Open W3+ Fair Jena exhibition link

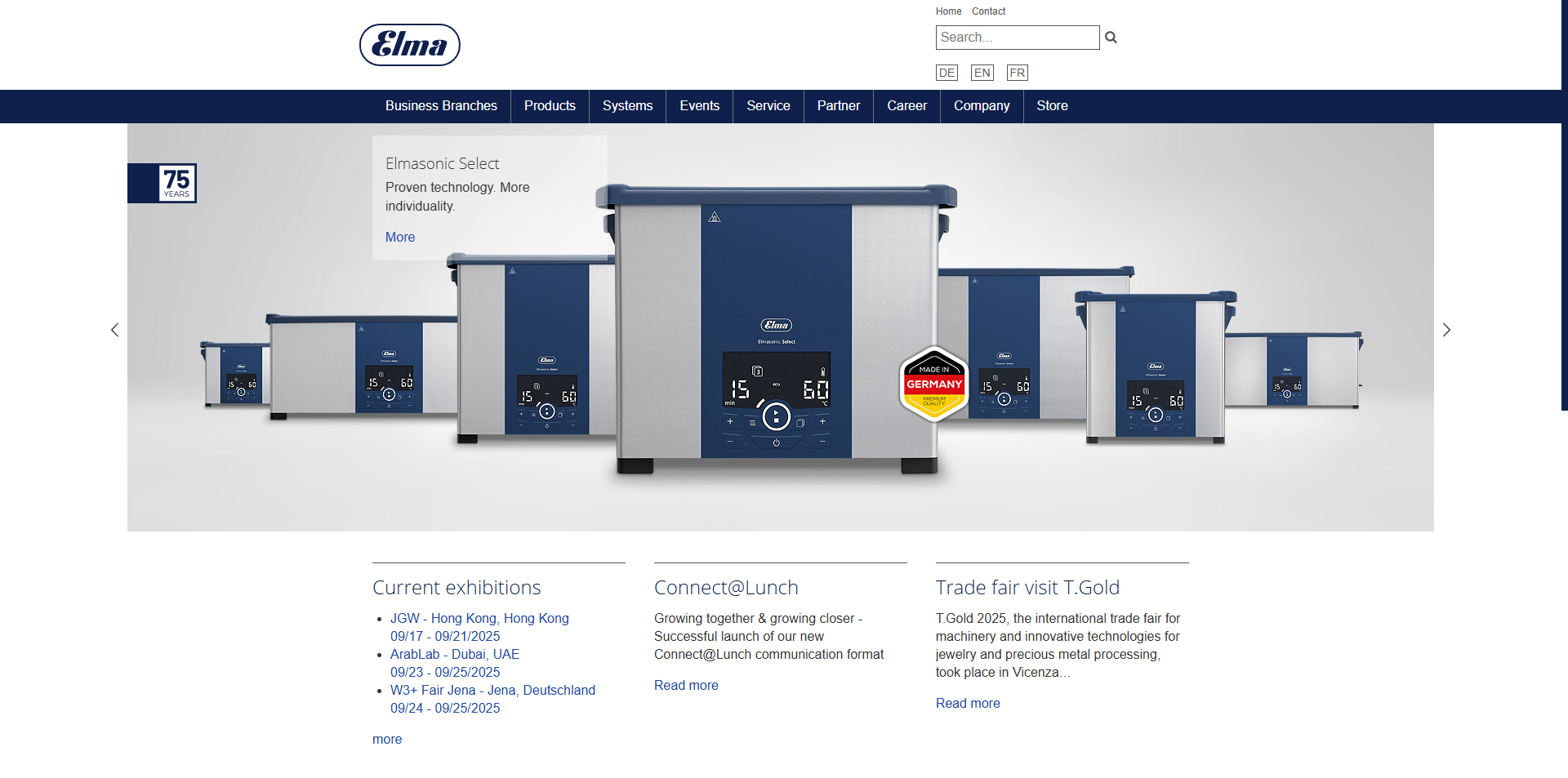(x=492, y=690)
